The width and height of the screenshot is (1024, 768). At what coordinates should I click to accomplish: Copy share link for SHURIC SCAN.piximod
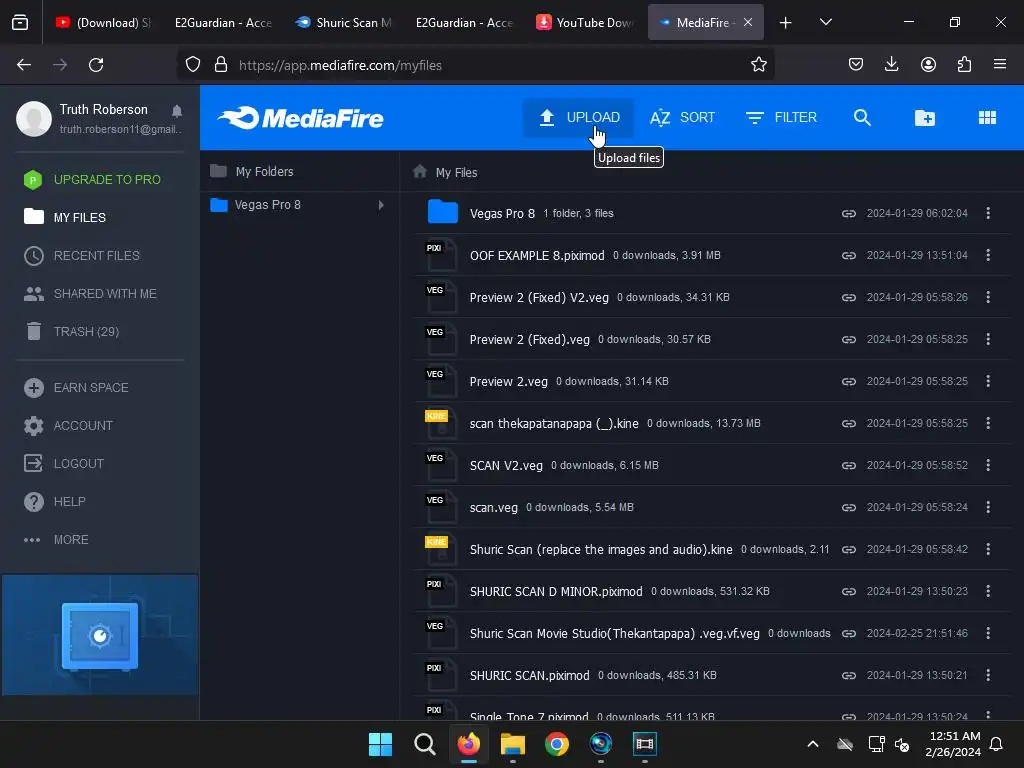pos(848,675)
